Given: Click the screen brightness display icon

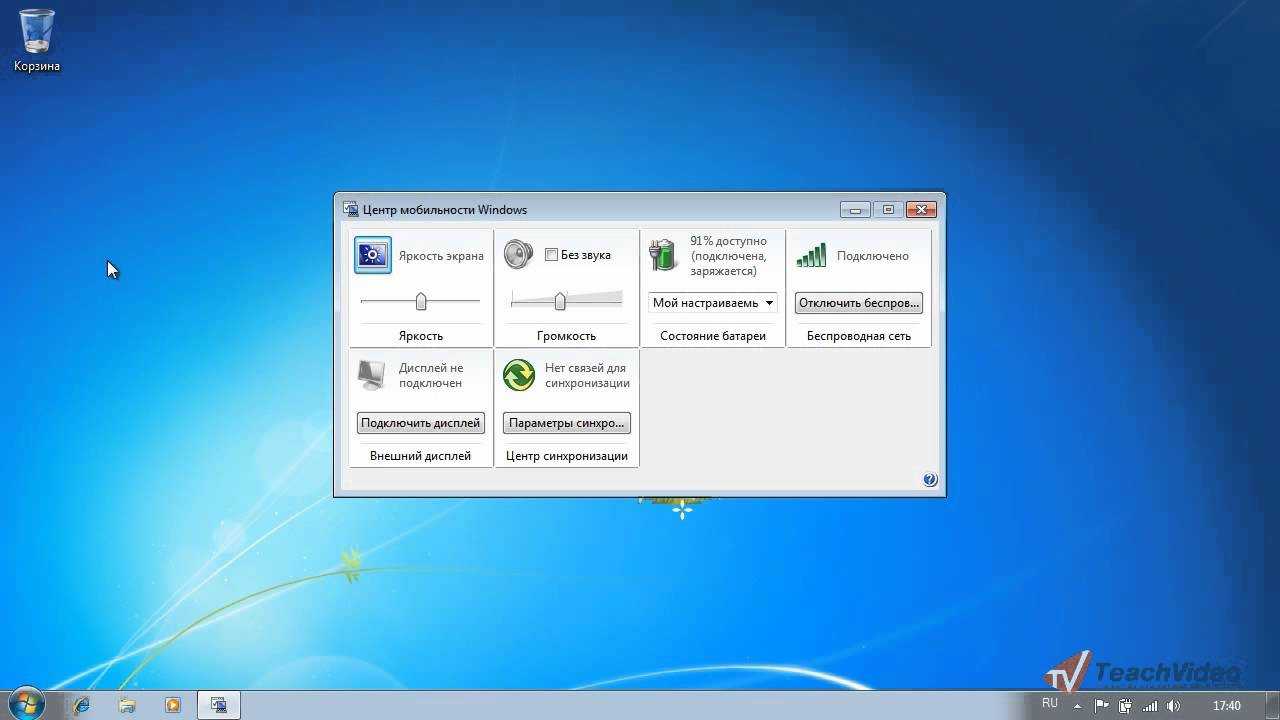Looking at the screenshot, I should point(373,255).
